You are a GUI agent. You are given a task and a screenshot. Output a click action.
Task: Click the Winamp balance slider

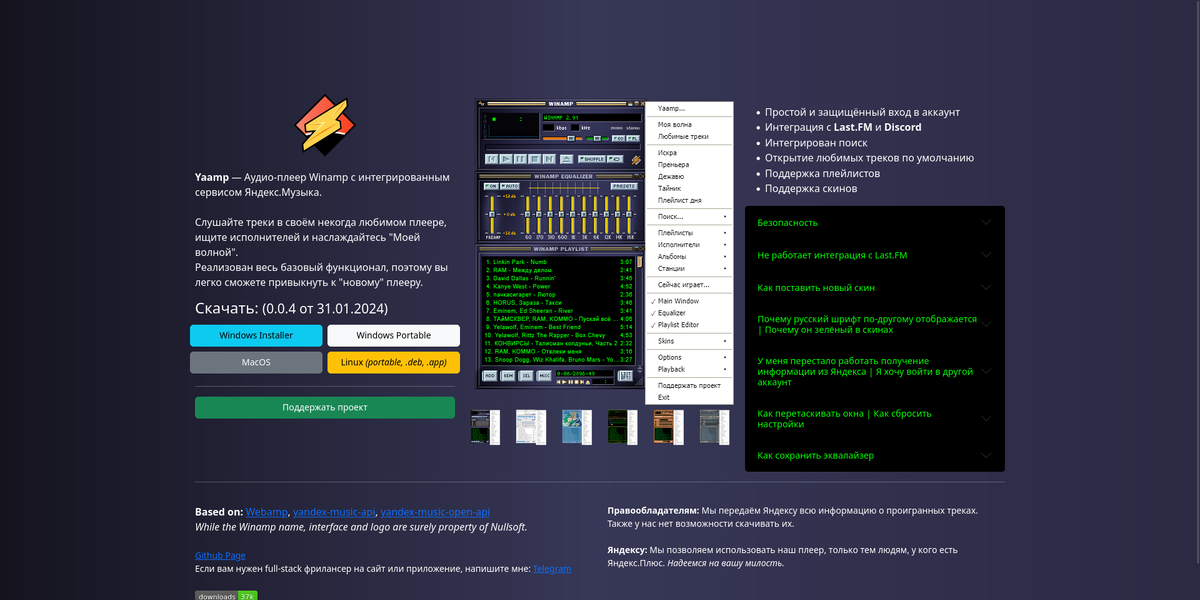597,138
